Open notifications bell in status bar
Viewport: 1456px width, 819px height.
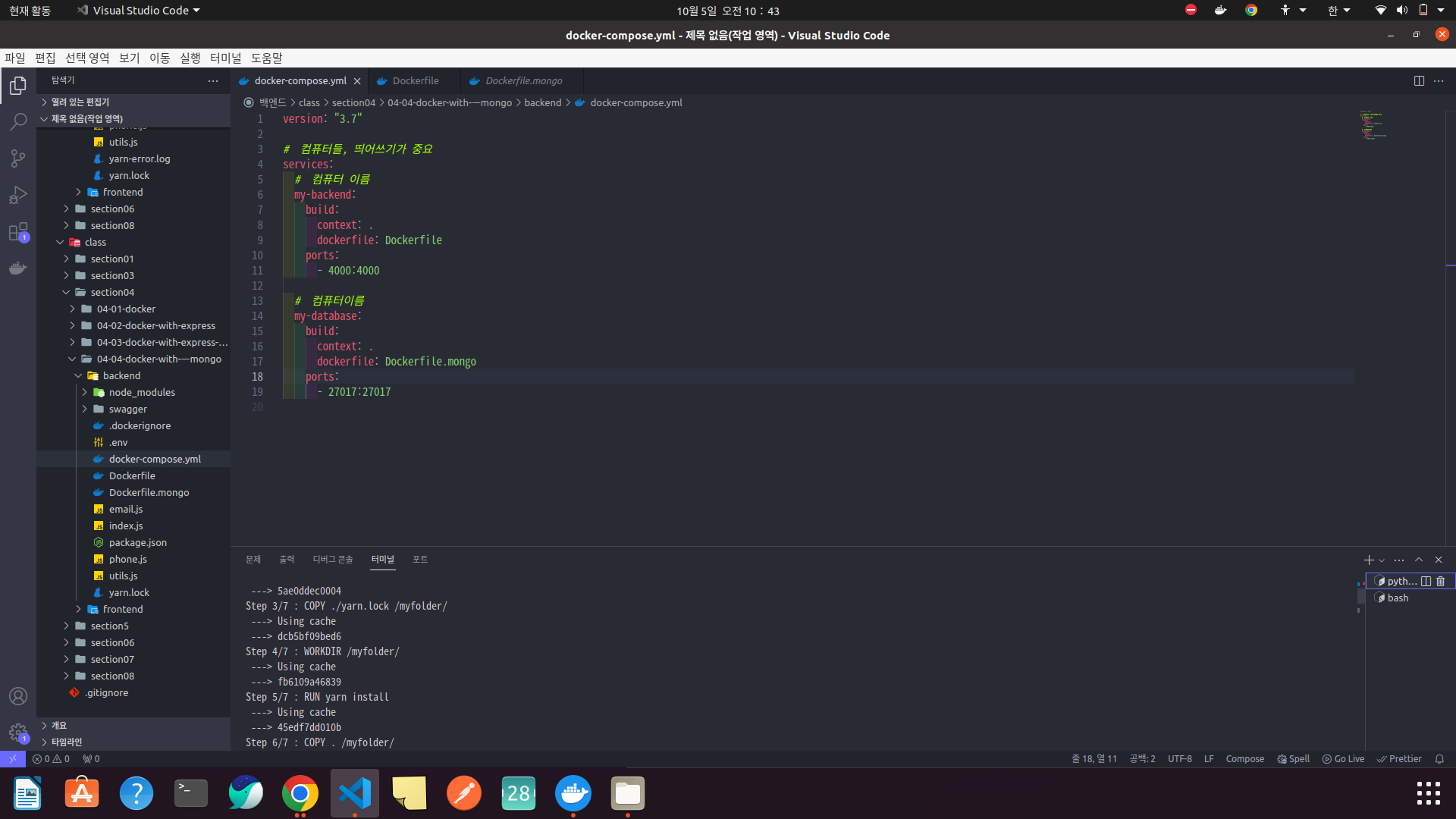(x=1439, y=759)
